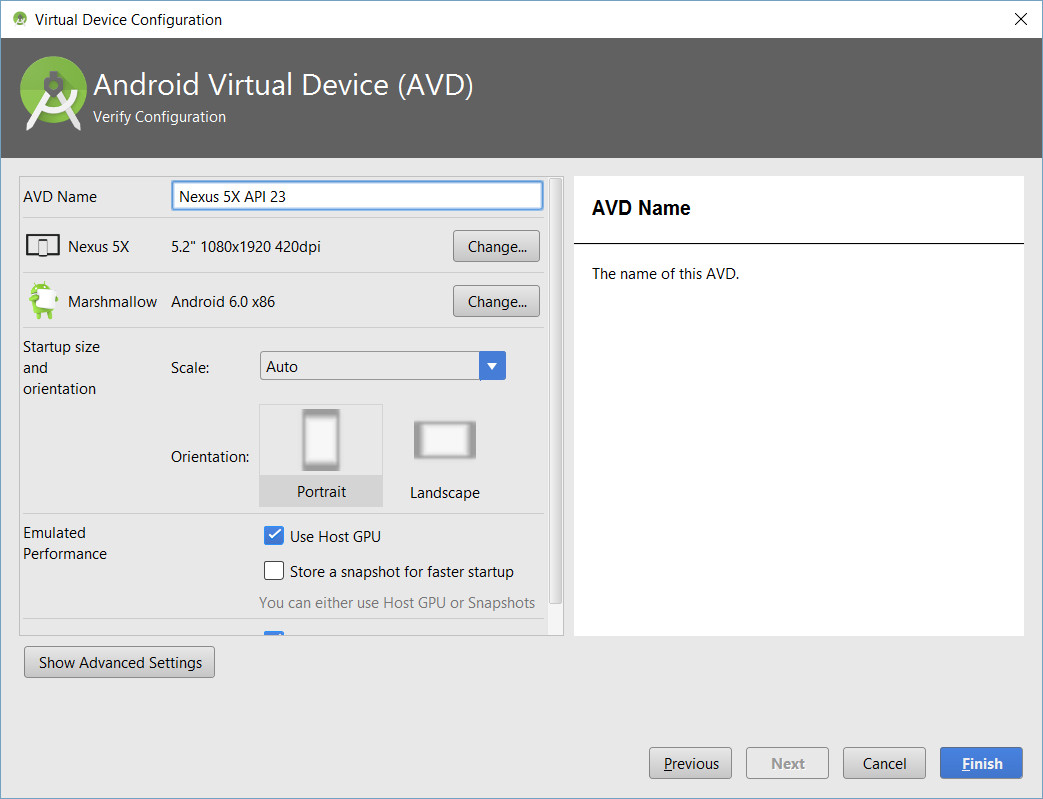Click 'You can either use Host GPU or Snapshots' note
Viewport: 1043px width, 799px height.
pyautogui.click(x=396, y=603)
